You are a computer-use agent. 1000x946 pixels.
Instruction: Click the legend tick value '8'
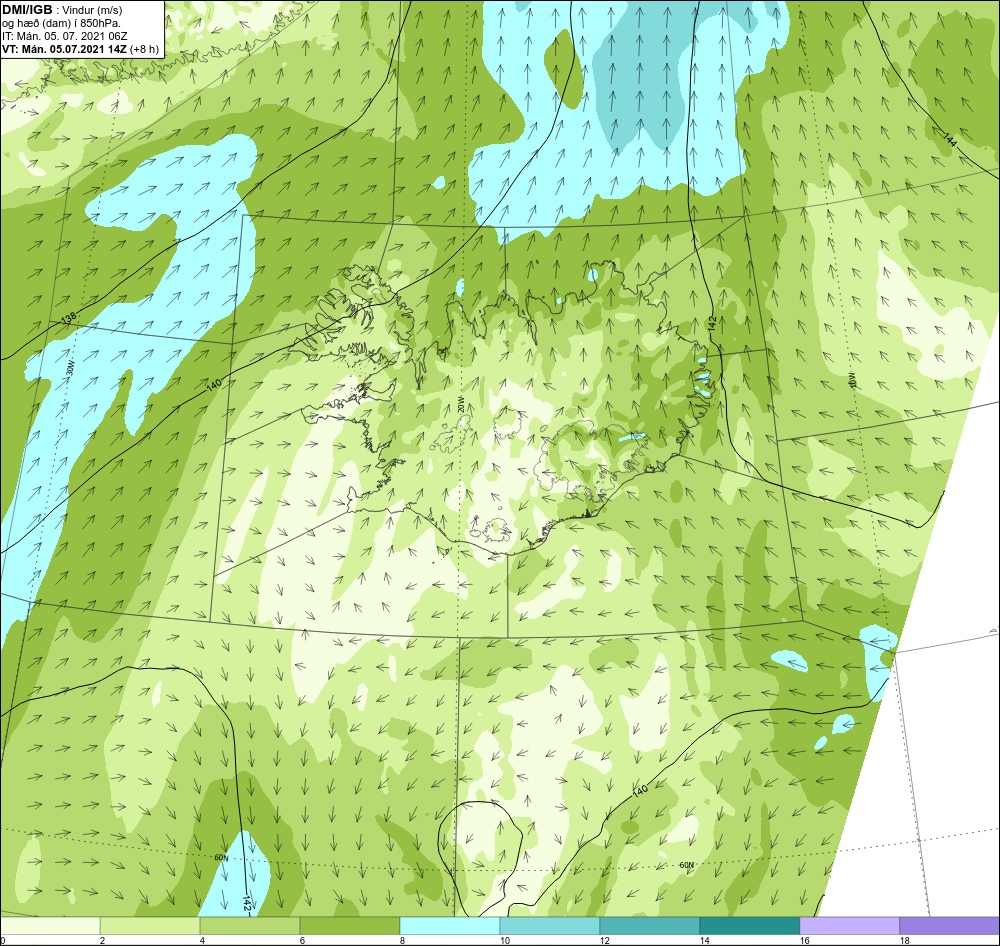[402, 940]
